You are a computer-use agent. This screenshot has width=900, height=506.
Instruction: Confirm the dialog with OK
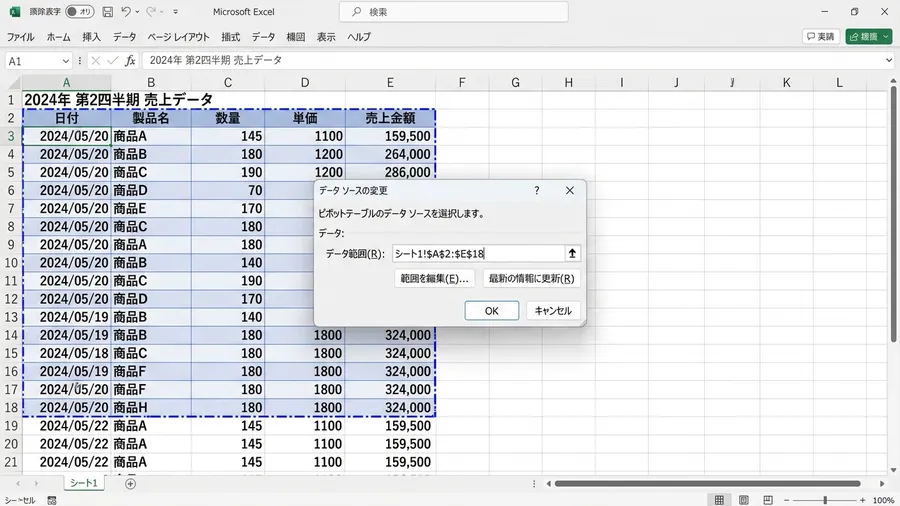[x=492, y=311]
